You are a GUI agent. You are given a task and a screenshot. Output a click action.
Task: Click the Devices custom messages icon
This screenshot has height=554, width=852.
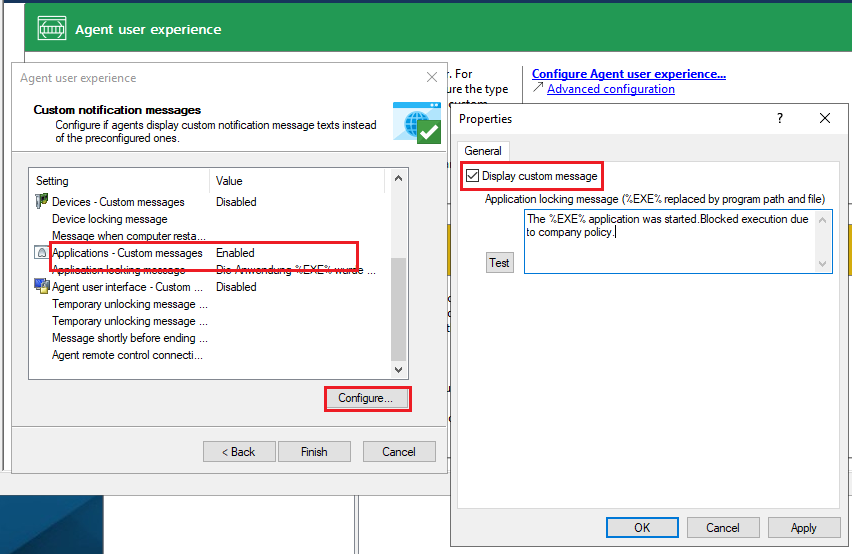click(42, 202)
